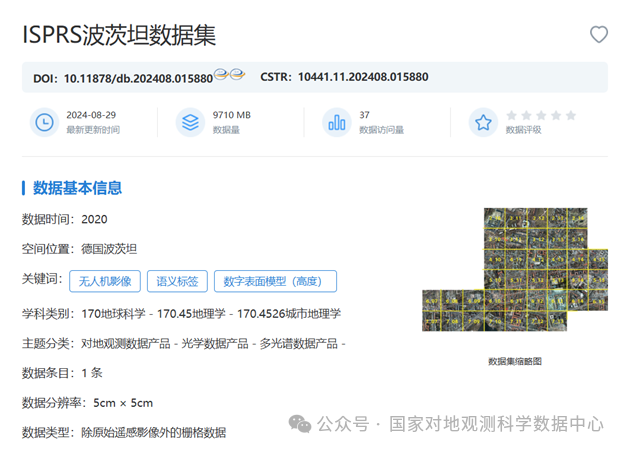Select the 数字表面模型（高度）keyword tag
This screenshot has height=449, width=624.
point(275,281)
